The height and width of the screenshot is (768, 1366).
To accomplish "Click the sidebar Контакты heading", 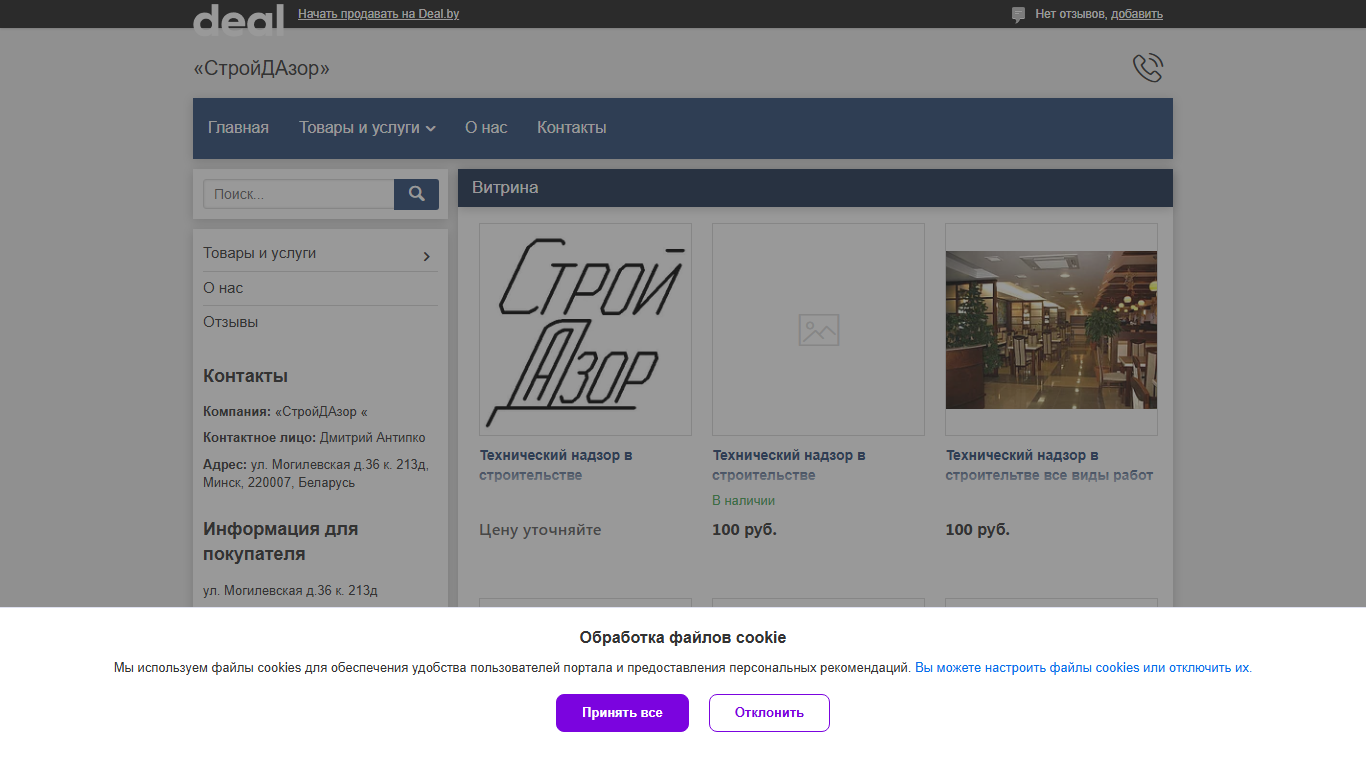I will (x=245, y=376).
